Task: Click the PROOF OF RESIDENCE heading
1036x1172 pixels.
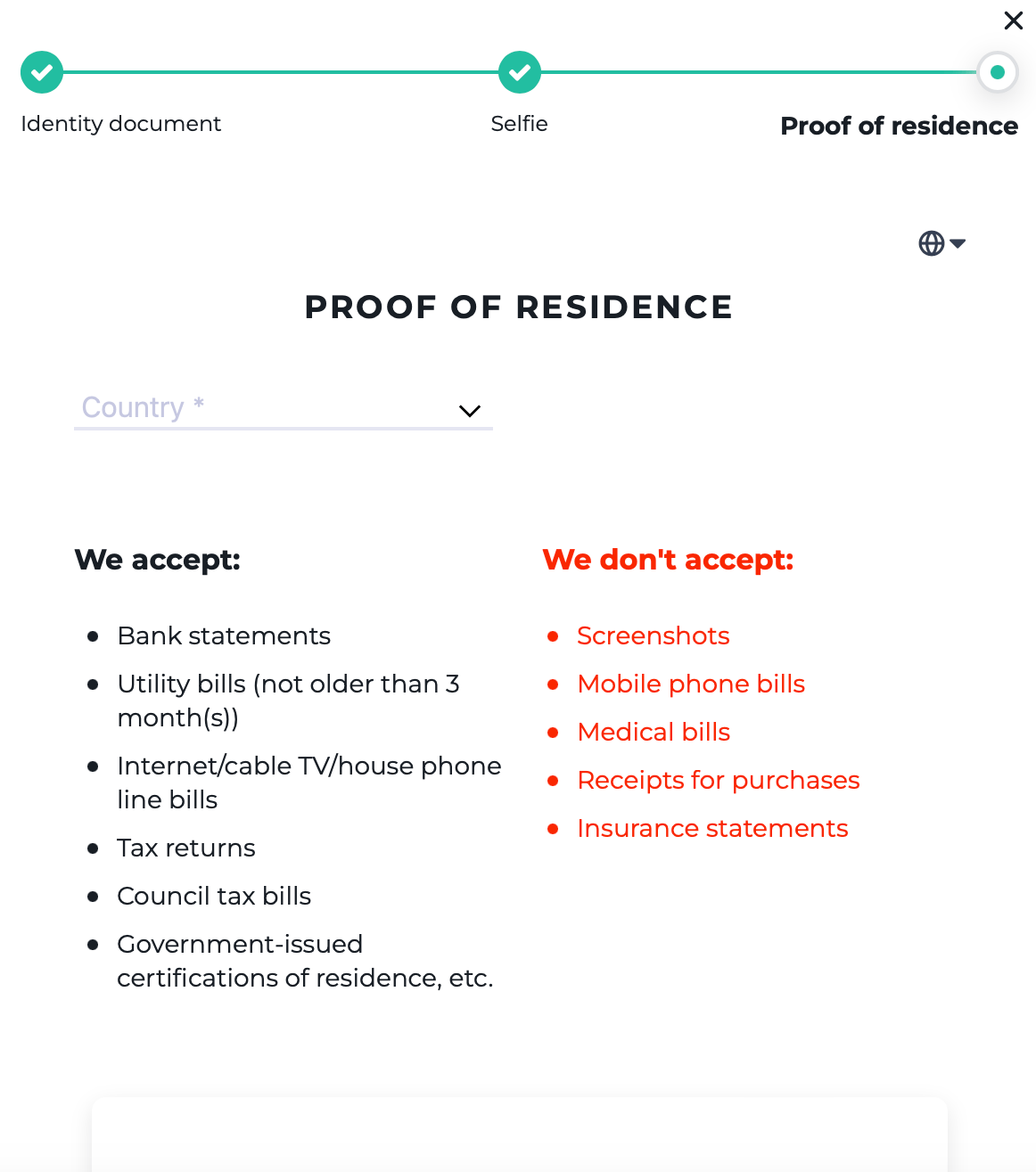Action: point(518,307)
